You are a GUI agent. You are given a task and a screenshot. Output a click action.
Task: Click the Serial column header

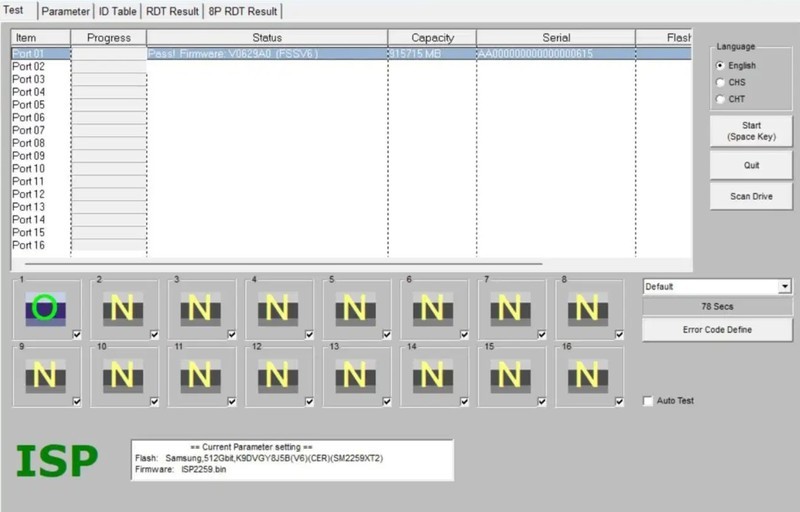click(x=556, y=38)
